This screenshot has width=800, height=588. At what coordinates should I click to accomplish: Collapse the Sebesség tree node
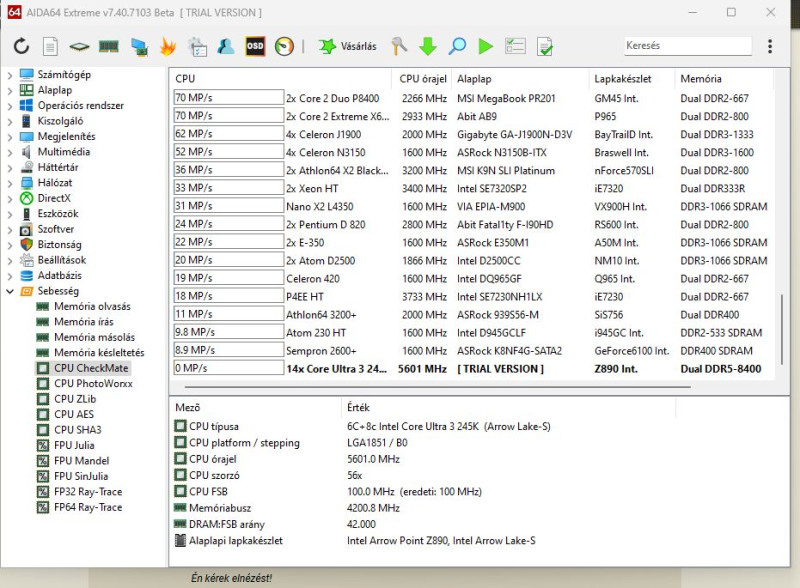click(10, 291)
